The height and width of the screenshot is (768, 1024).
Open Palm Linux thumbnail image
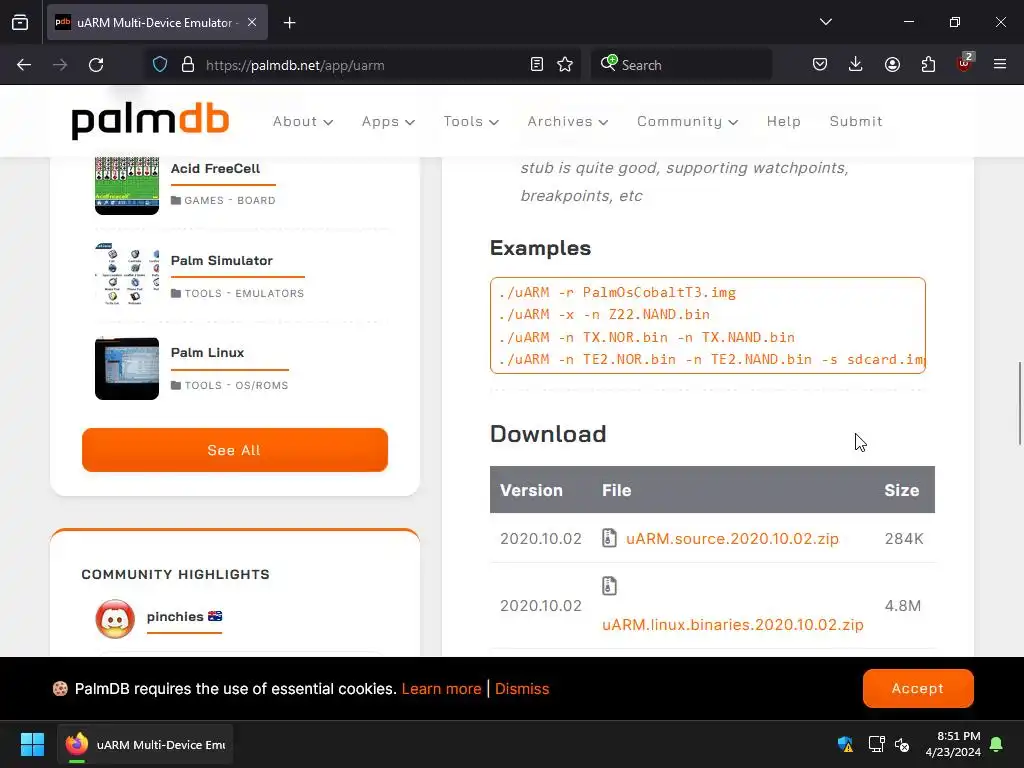click(127, 368)
